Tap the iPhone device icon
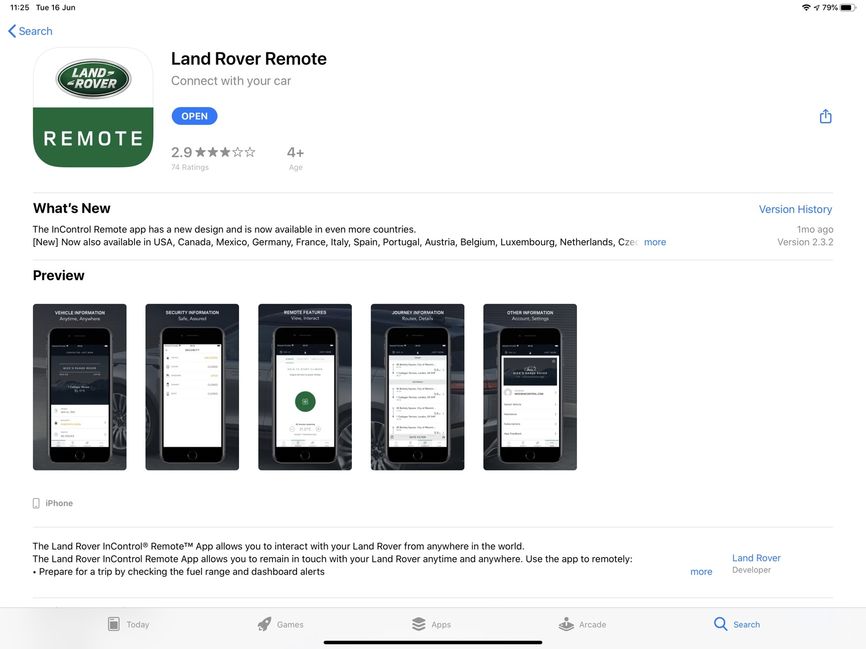 36,503
